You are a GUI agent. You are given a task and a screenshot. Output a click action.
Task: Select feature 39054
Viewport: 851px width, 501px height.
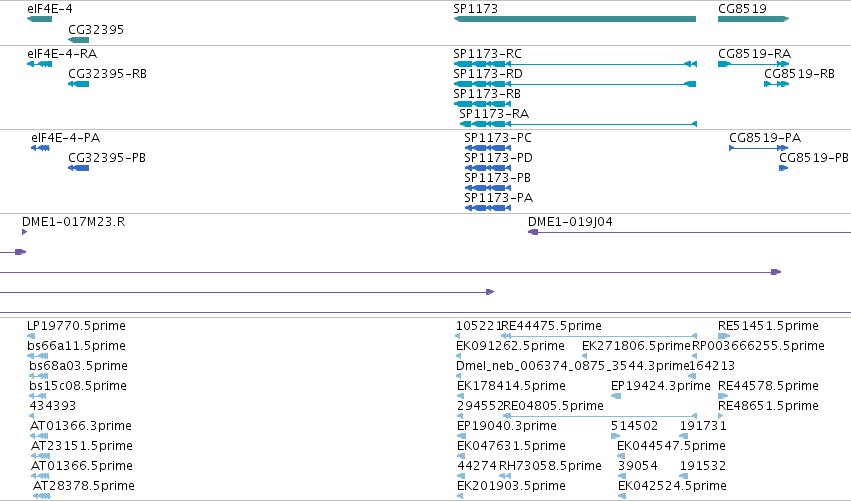coord(622,477)
